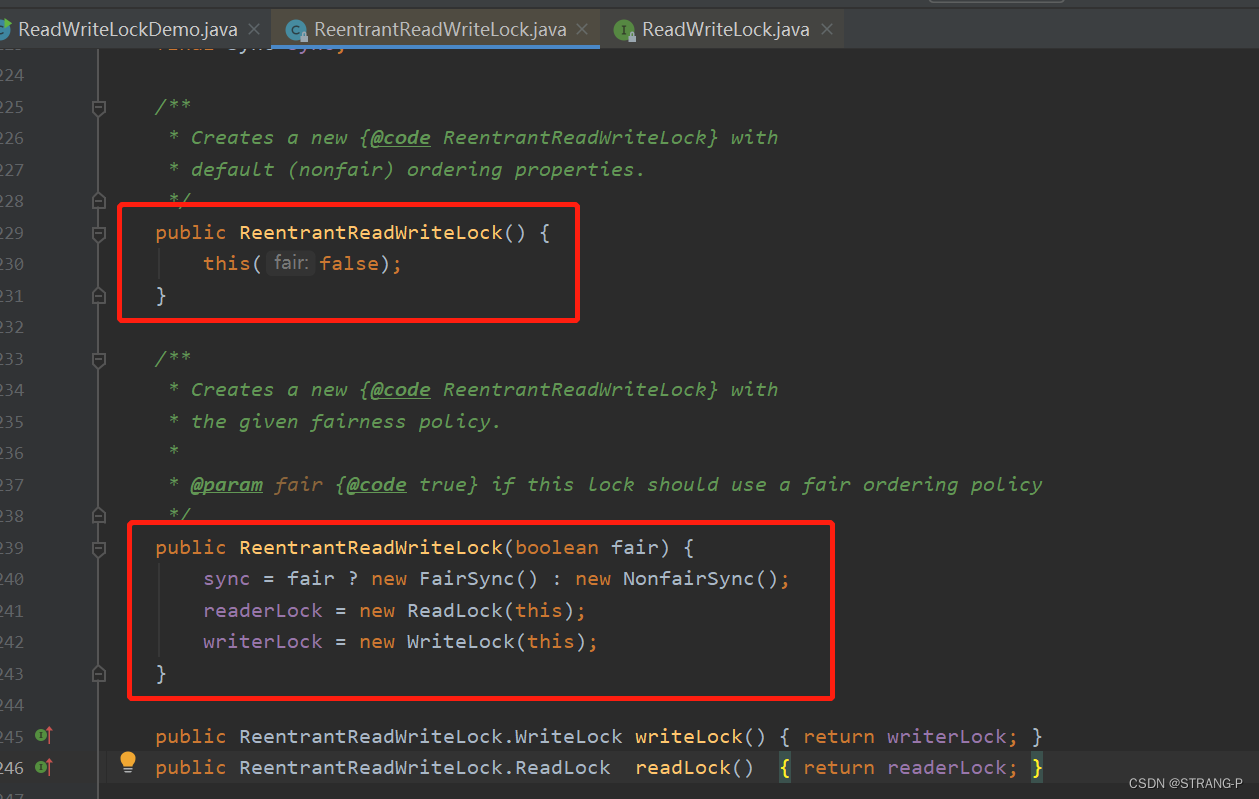This screenshot has width=1259, height=799.
Task: Click the 'false' argument in this() call
Action: 349,264
